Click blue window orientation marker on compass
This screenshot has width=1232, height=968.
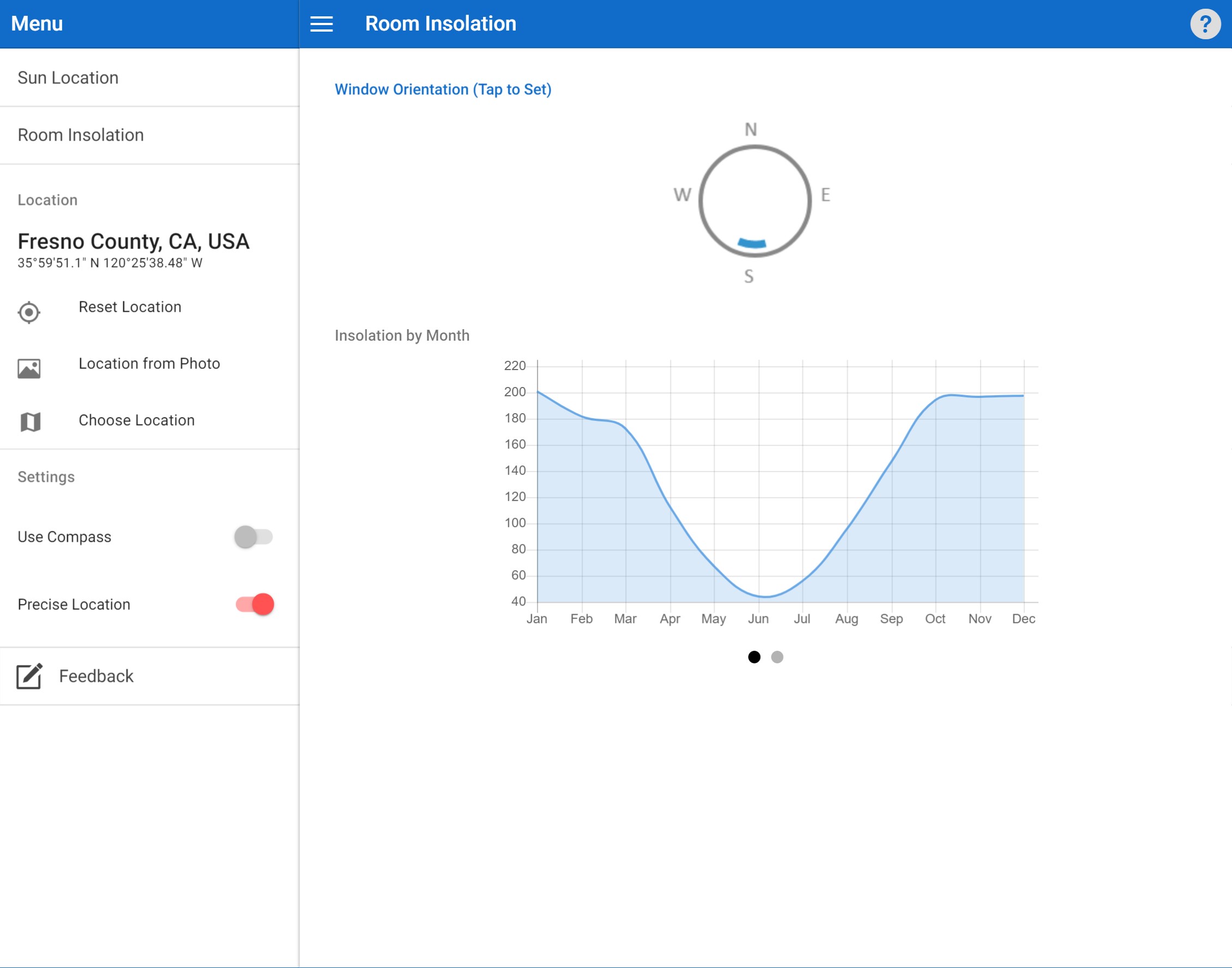pyautogui.click(x=751, y=243)
